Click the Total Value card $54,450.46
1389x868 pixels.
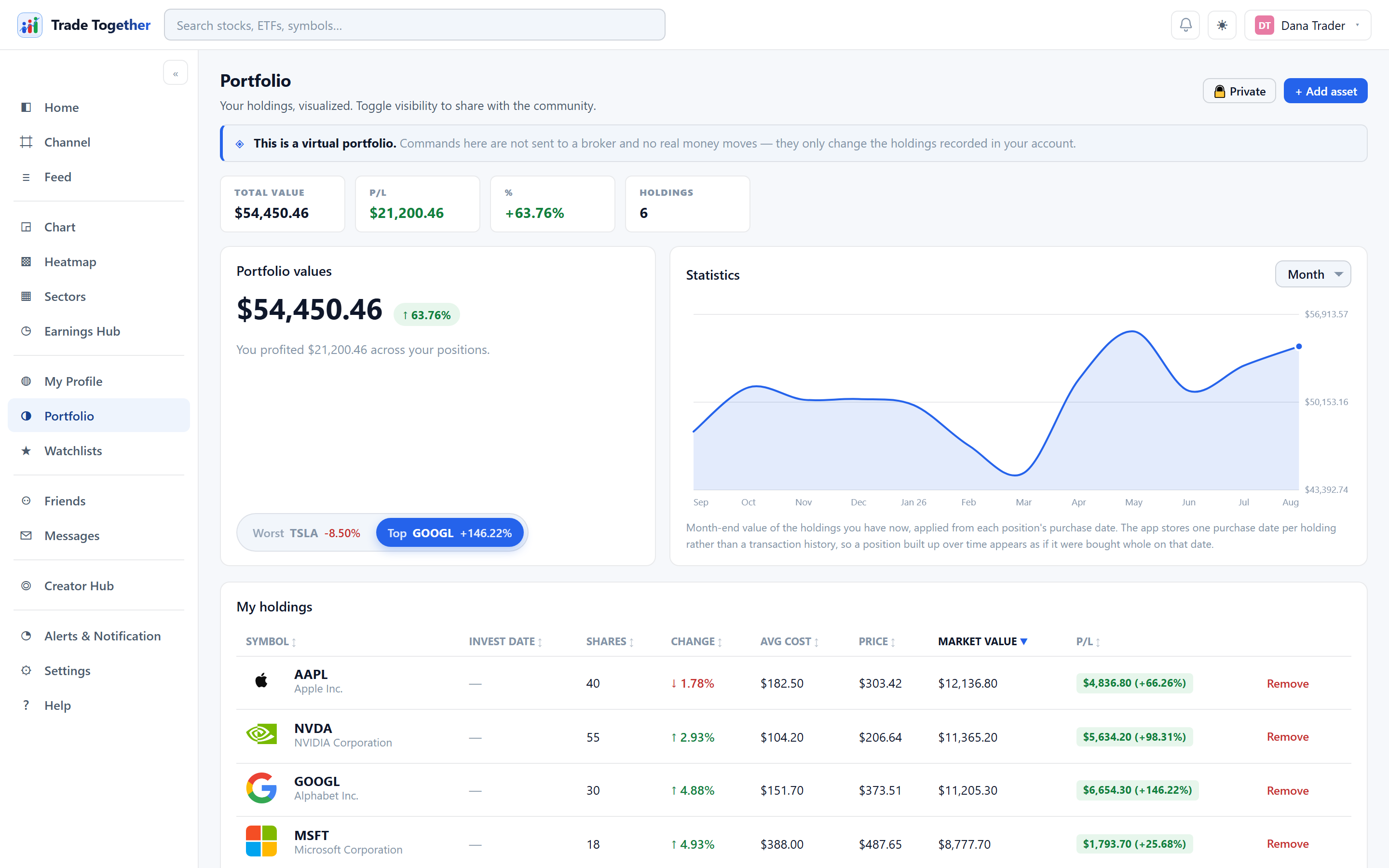[283, 204]
